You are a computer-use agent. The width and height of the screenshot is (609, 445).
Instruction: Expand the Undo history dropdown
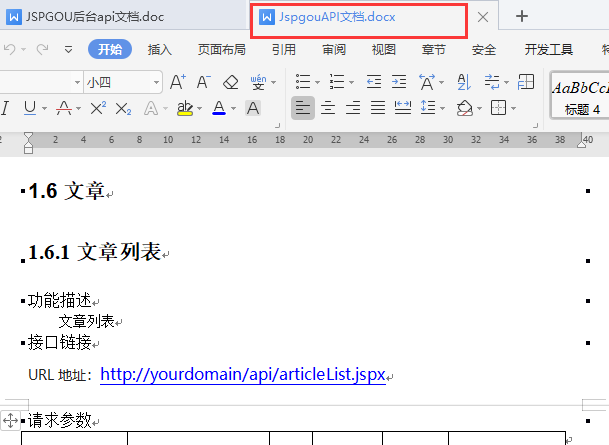tap(23, 50)
